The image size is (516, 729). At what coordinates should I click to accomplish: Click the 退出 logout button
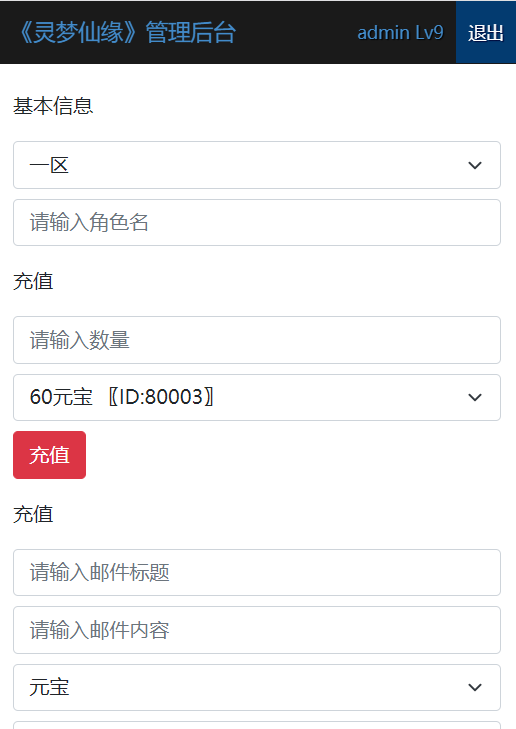click(x=486, y=33)
